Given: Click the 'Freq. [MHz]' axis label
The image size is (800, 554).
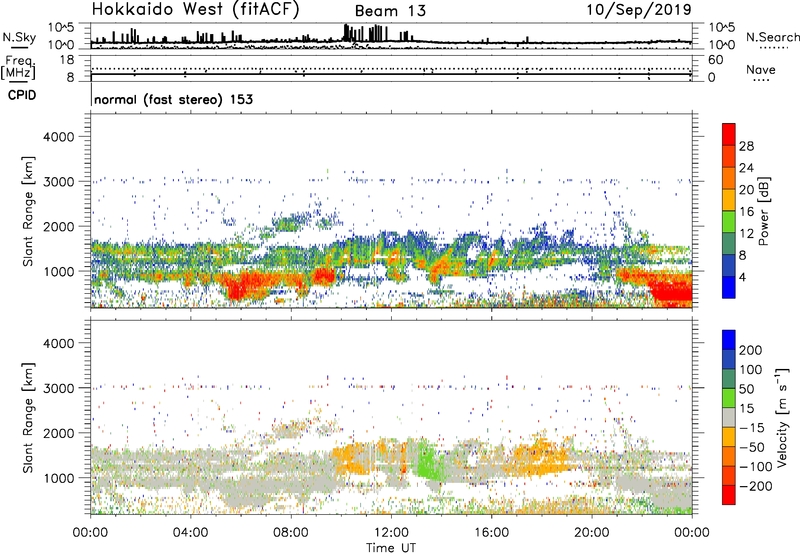Looking at the screenshot, I should [18, 67].
